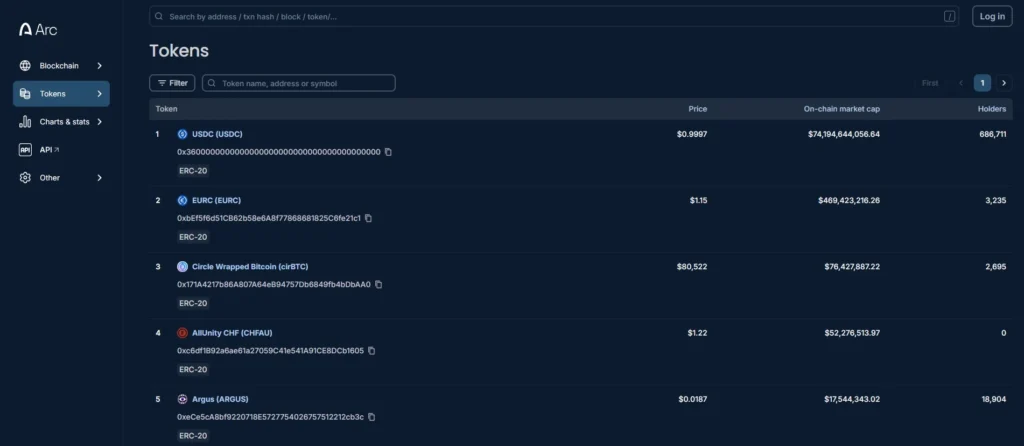Click the Holders column header
This screenshot has height=446, width=1024.
(x=992, y=109)
